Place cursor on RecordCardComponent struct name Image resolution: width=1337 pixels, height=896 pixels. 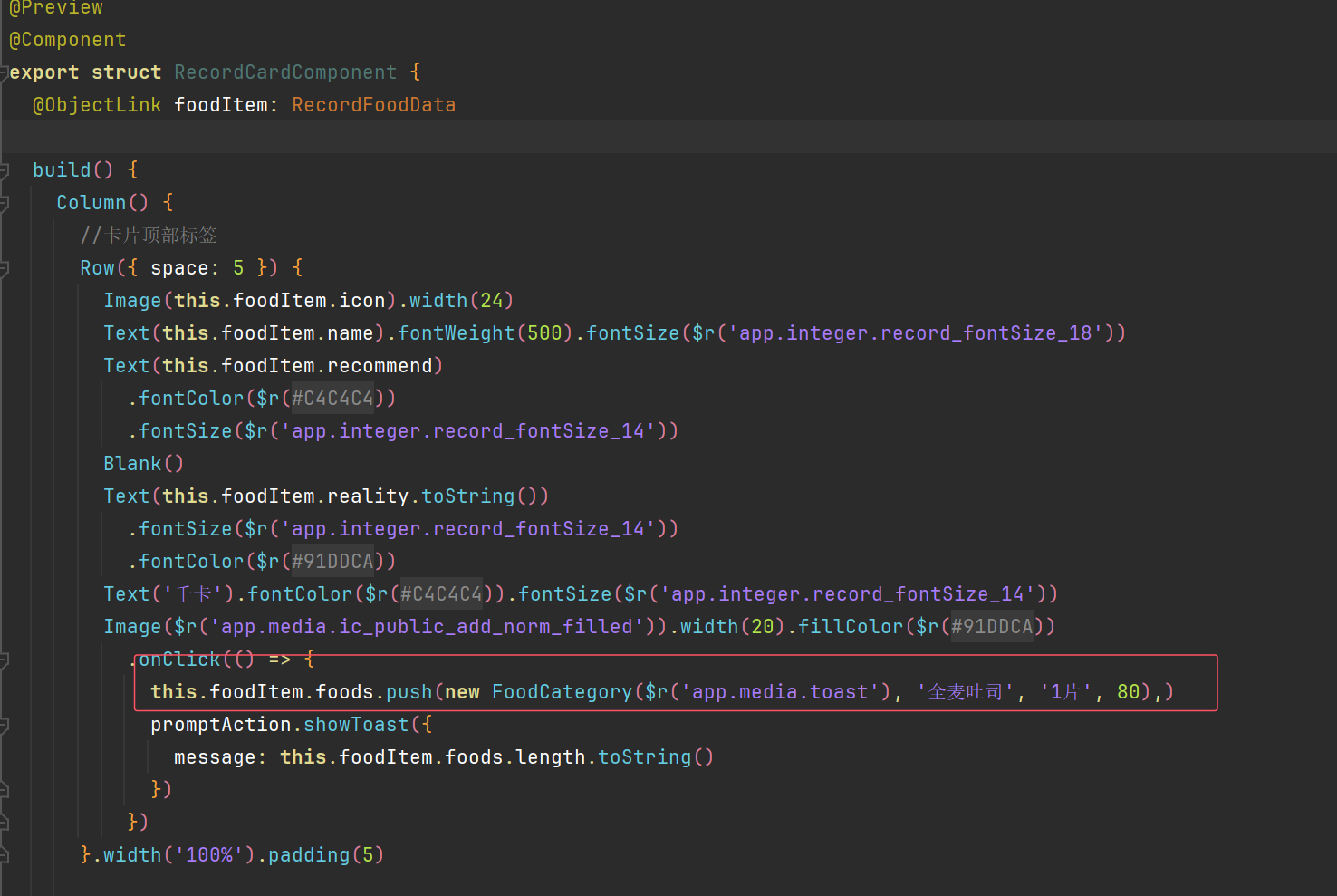tap(285, 72)
